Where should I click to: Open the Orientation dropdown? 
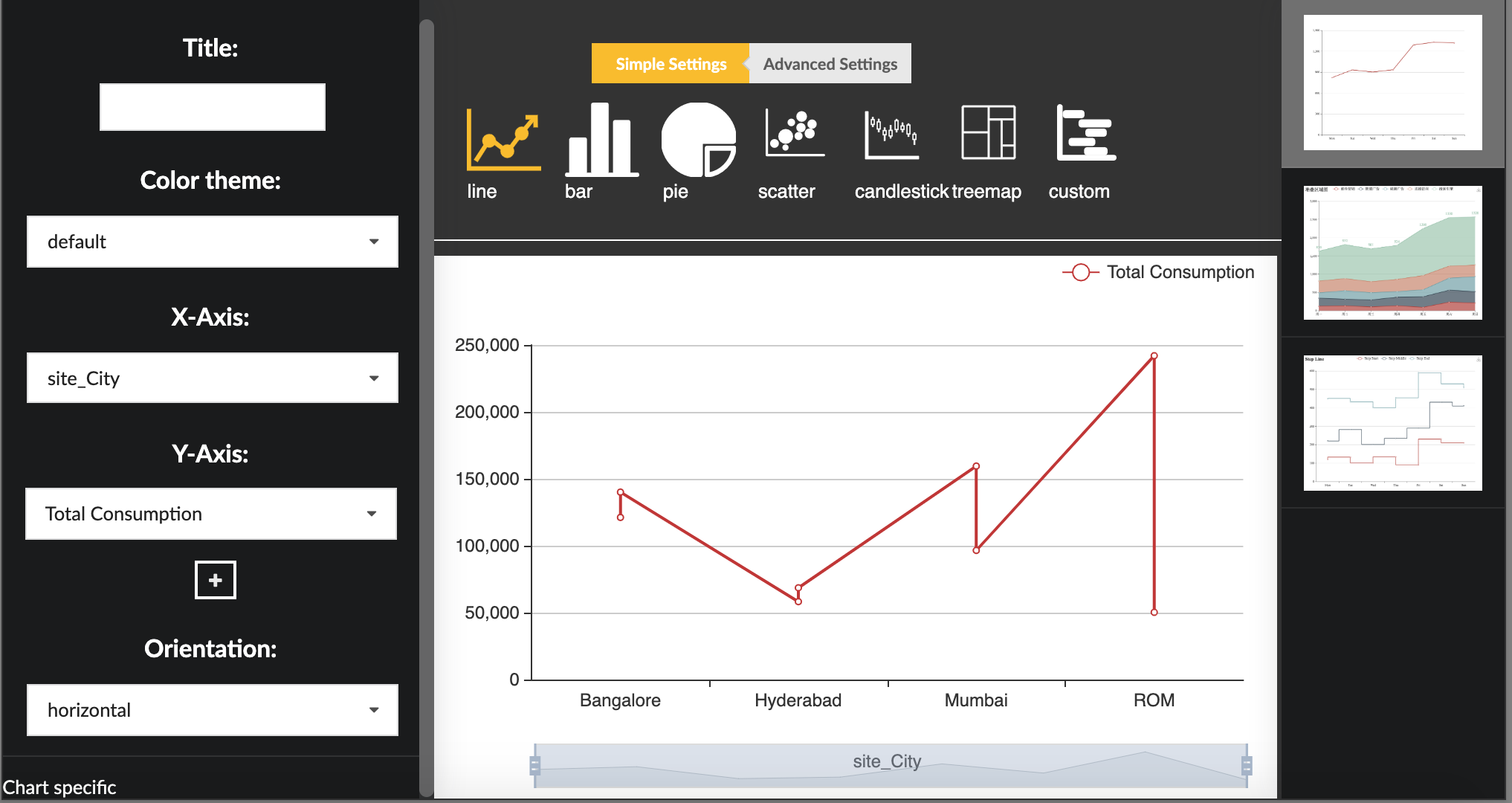coord(212,709)
